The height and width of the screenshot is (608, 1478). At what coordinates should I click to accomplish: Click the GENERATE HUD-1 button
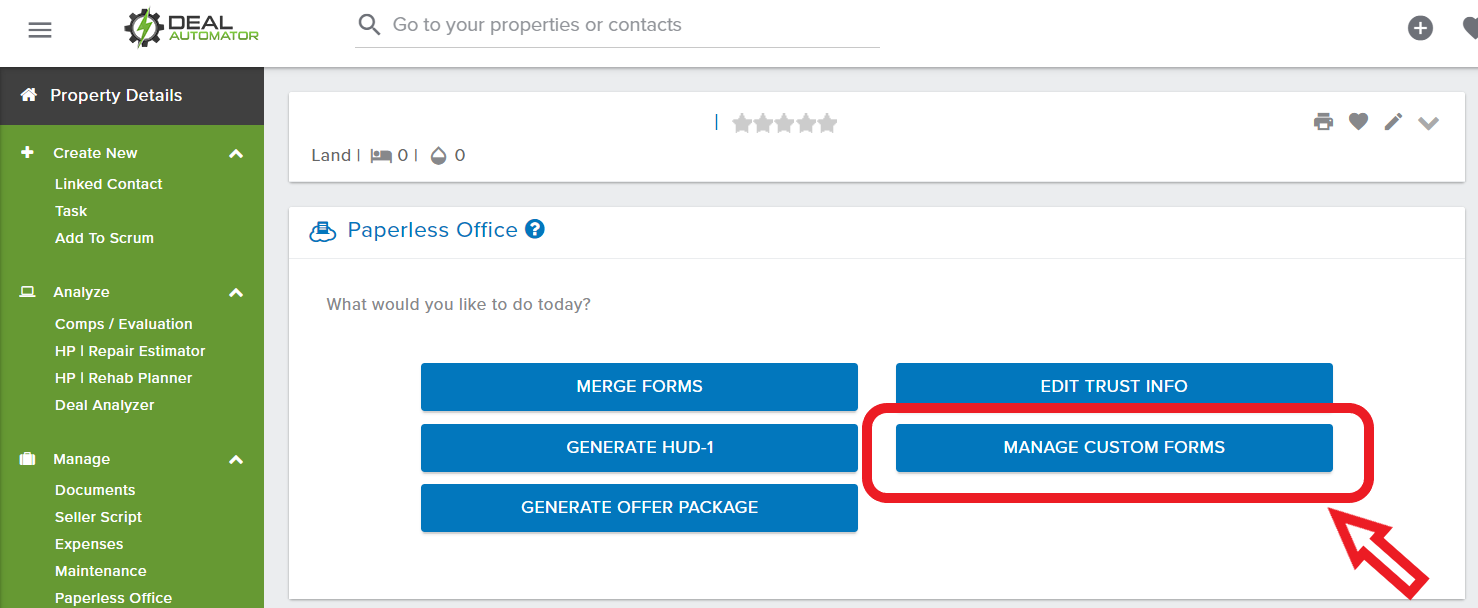[x=639, y=447]
